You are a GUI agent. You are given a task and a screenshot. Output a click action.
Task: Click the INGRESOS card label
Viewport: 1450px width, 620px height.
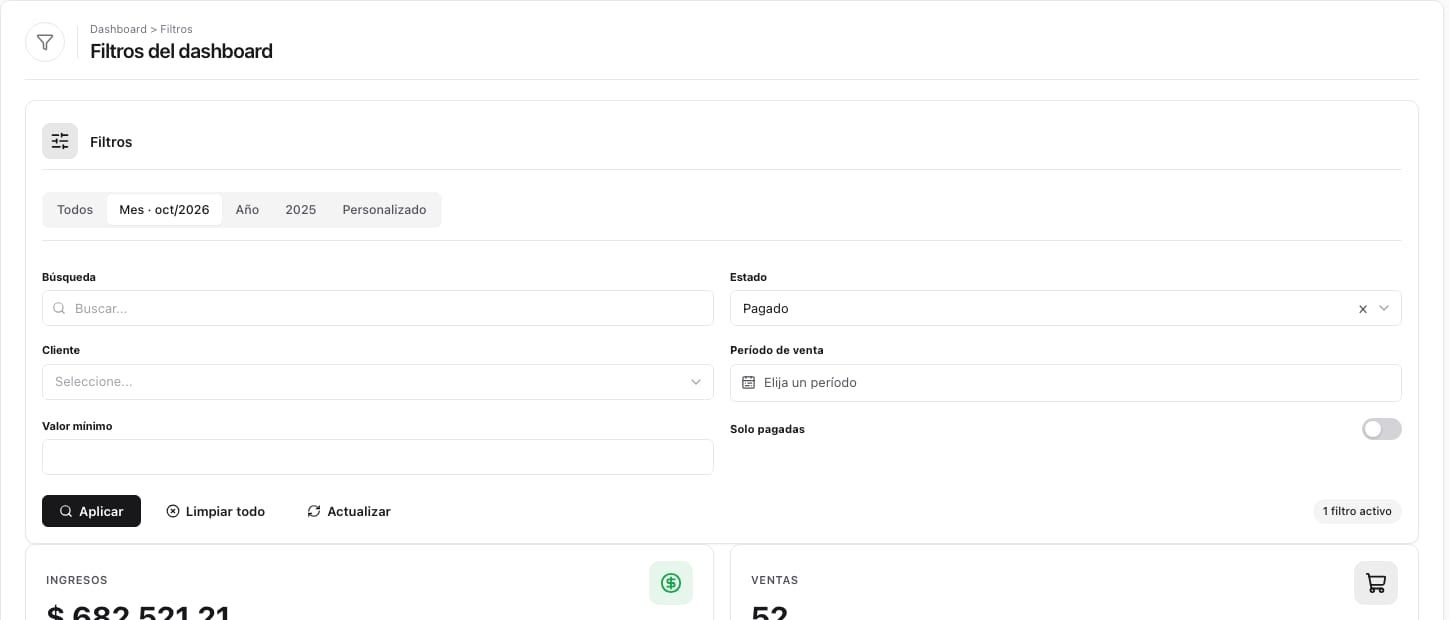tap(77, 580)
